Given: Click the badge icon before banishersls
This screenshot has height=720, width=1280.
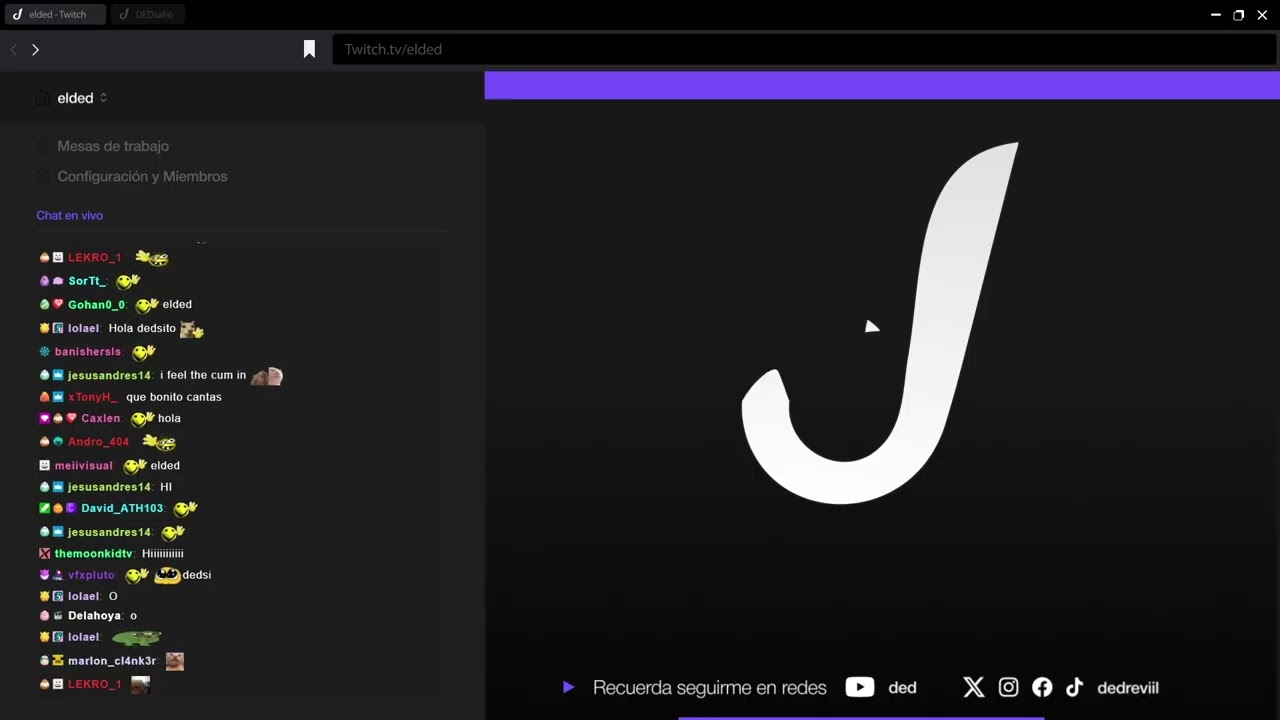Looking at the screenshot, I should coord(44,352).
